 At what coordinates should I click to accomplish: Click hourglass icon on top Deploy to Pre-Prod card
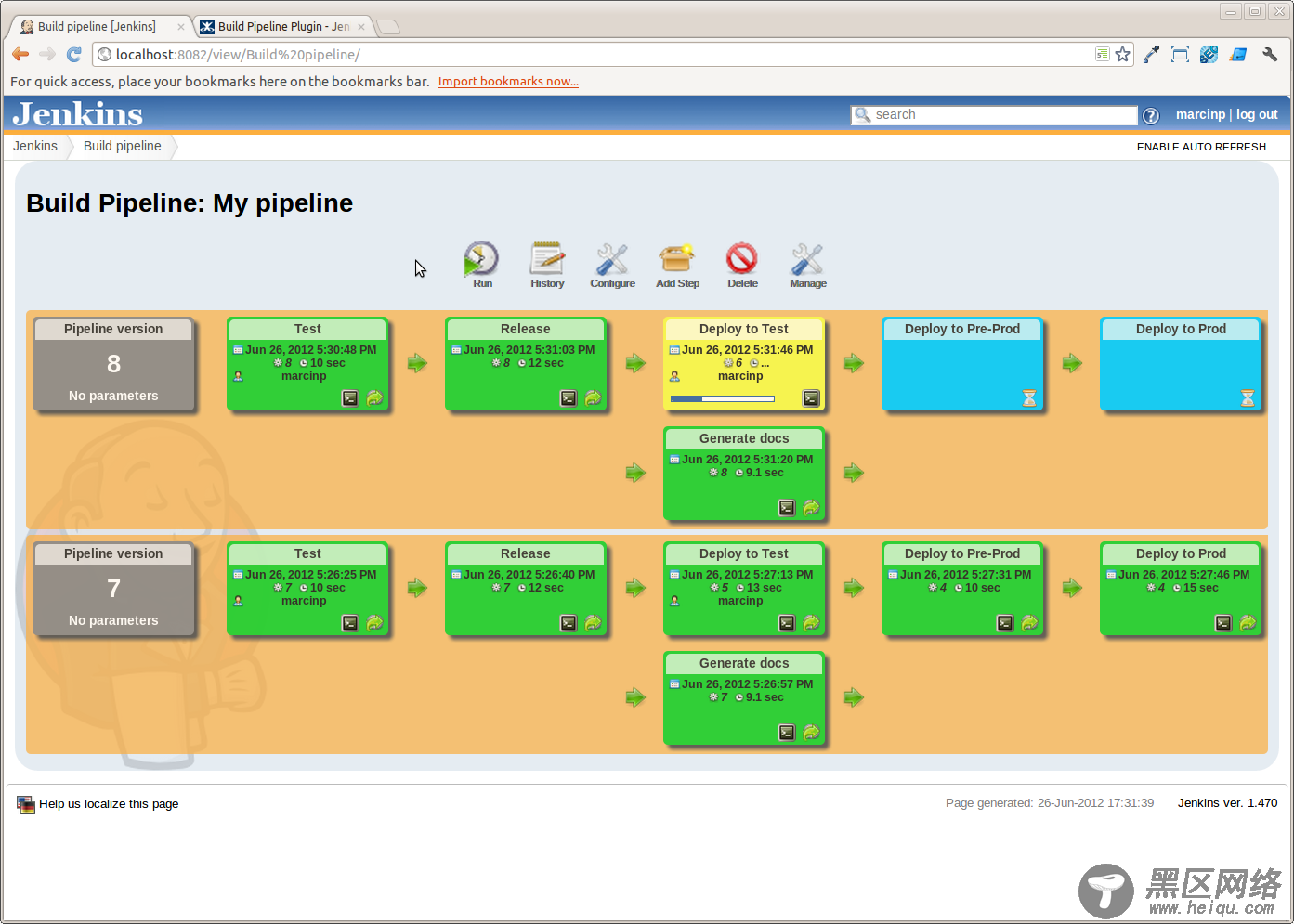click(1029, 398)
